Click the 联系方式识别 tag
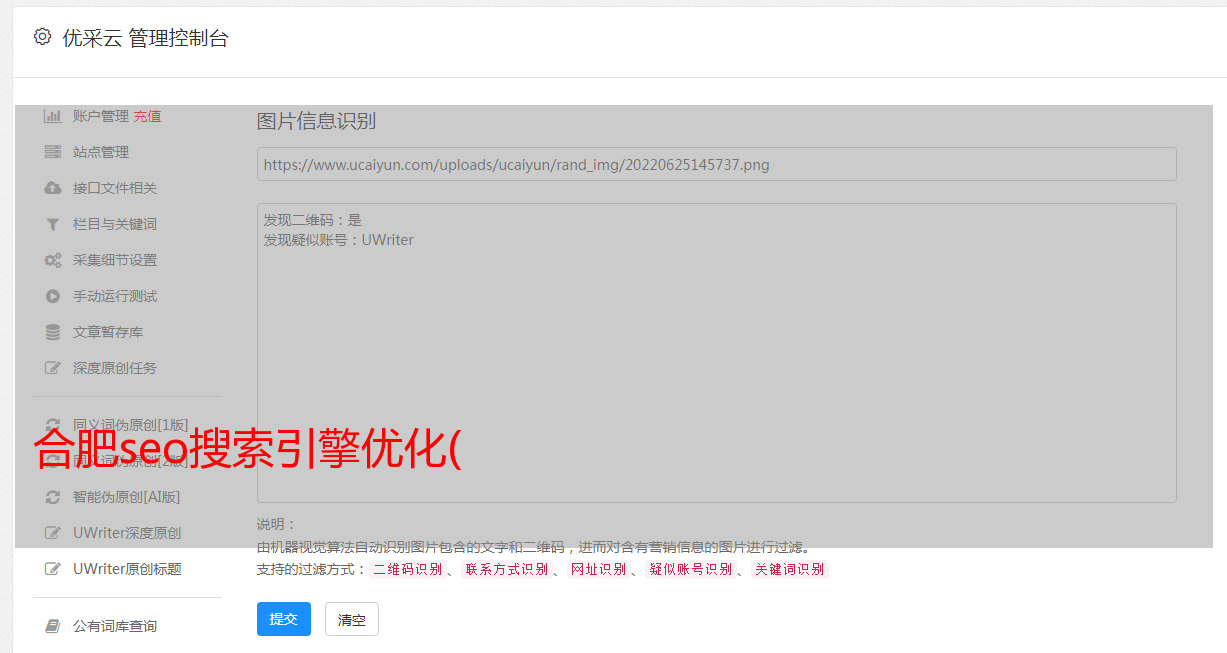This screenshot has height=653, width=1227. 506,569
